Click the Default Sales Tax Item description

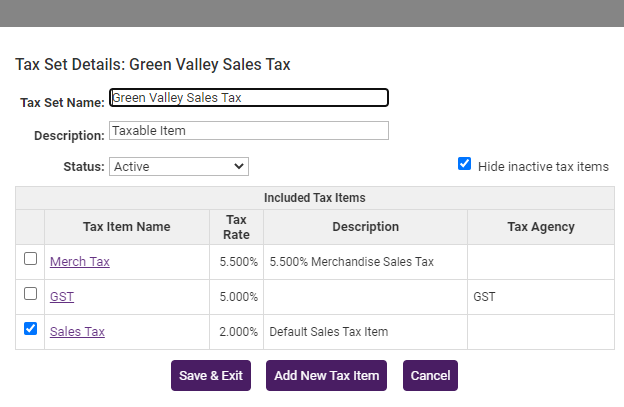pos(328,332)
